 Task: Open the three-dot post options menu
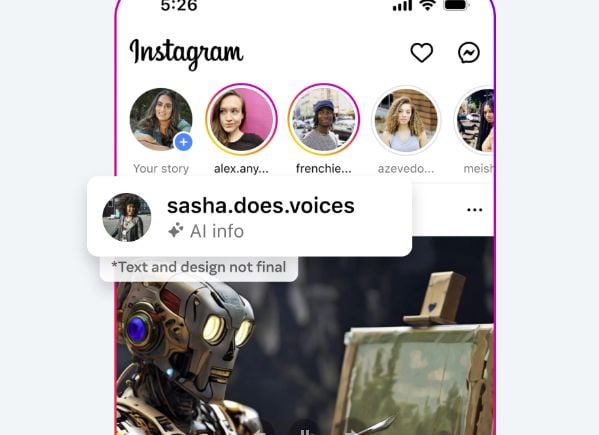(x=474, y=209)
